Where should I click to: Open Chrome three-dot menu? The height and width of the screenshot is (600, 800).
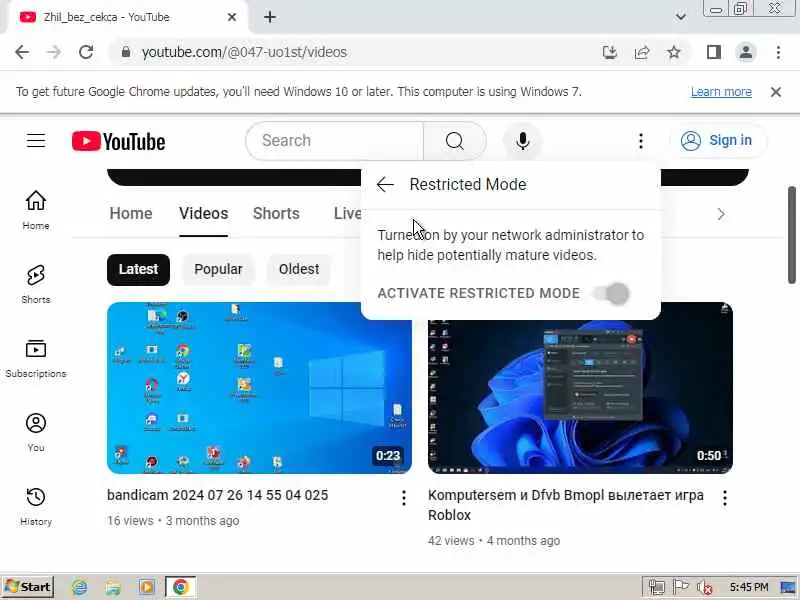[x=778, y=52]
